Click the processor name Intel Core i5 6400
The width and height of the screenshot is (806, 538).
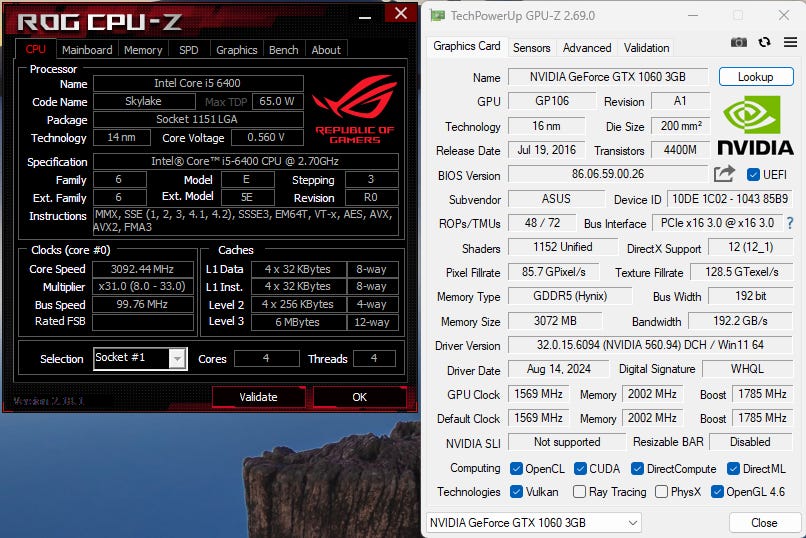tap(198, 83)
